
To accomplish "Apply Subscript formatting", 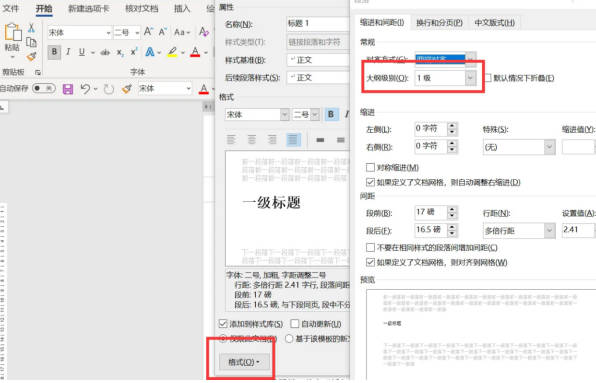I will pos(120,52).
